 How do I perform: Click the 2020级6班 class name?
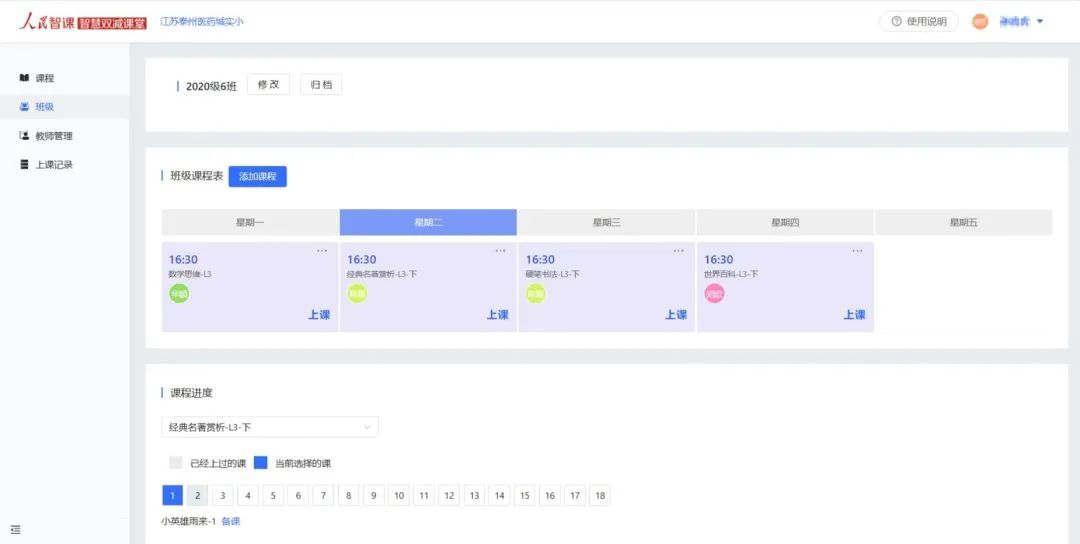pyautogui.click(x=211, y=86)
